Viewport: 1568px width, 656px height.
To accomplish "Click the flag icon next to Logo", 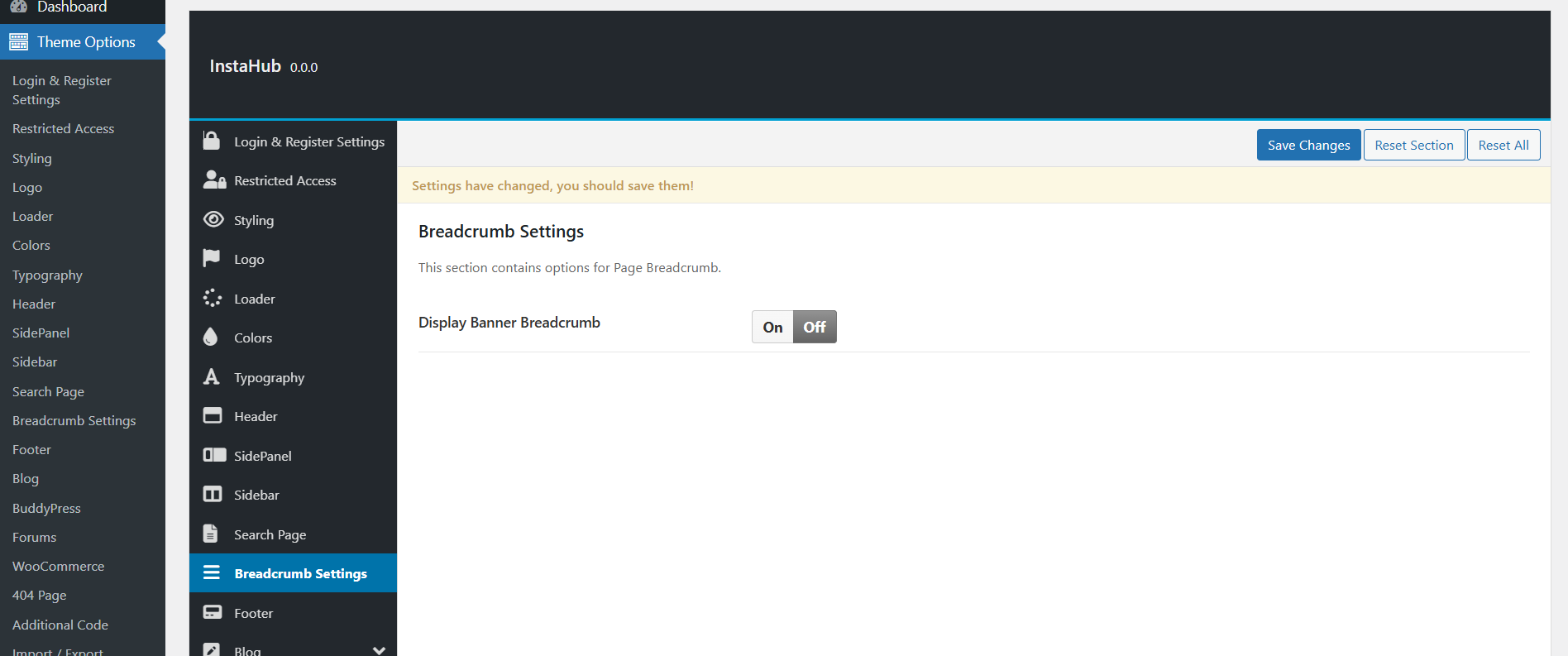I will point(212,258).
